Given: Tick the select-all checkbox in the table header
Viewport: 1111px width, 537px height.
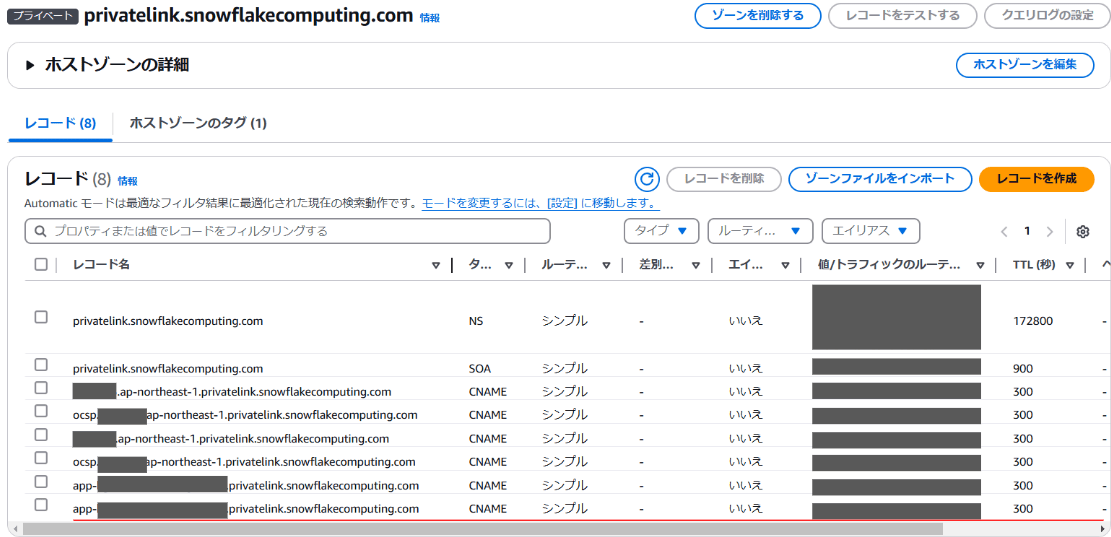Looking at the screenshot, I should pyautogui.click(x=41, y=264).
